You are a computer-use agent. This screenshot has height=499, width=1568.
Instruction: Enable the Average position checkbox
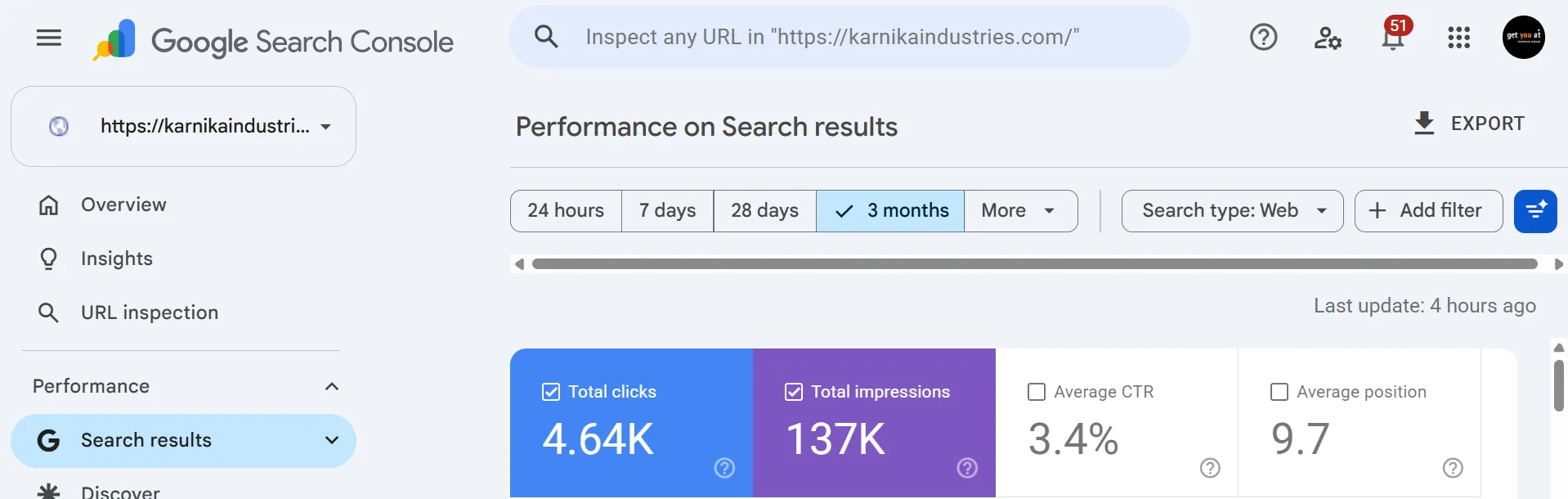1279,392
